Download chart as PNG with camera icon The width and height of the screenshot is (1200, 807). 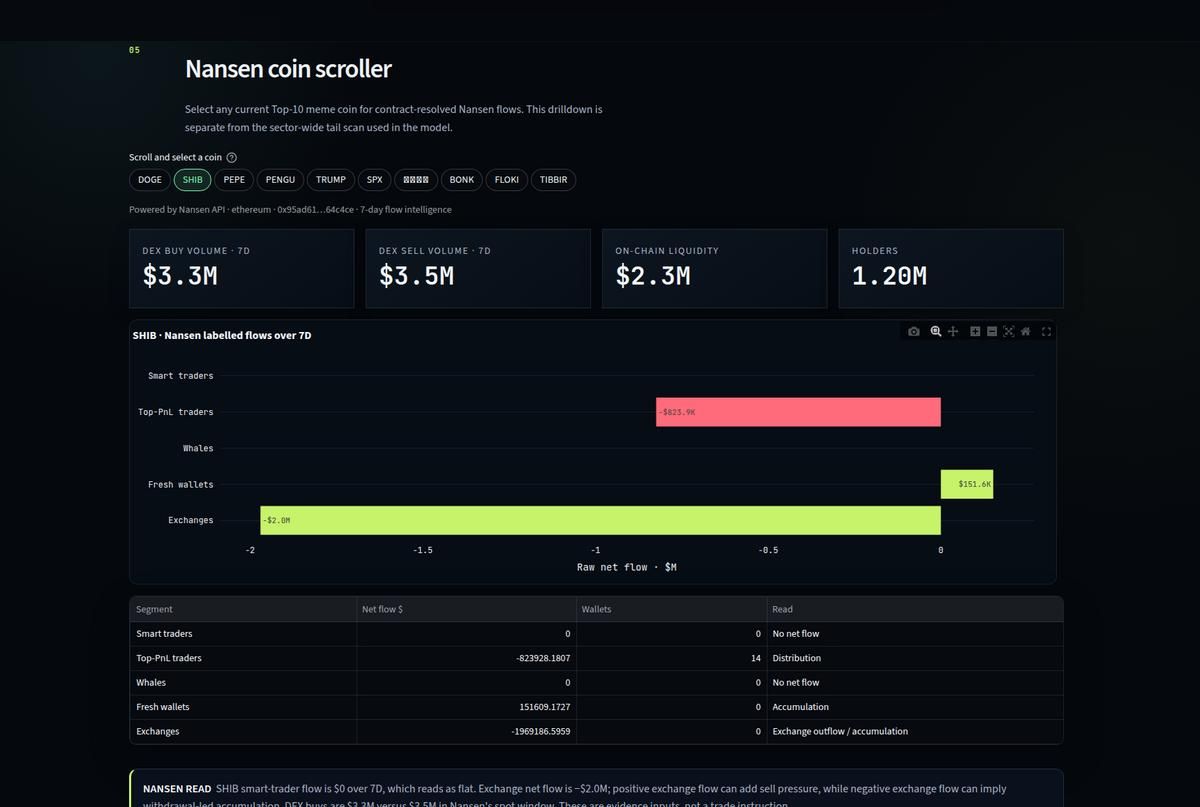(914, 331)
